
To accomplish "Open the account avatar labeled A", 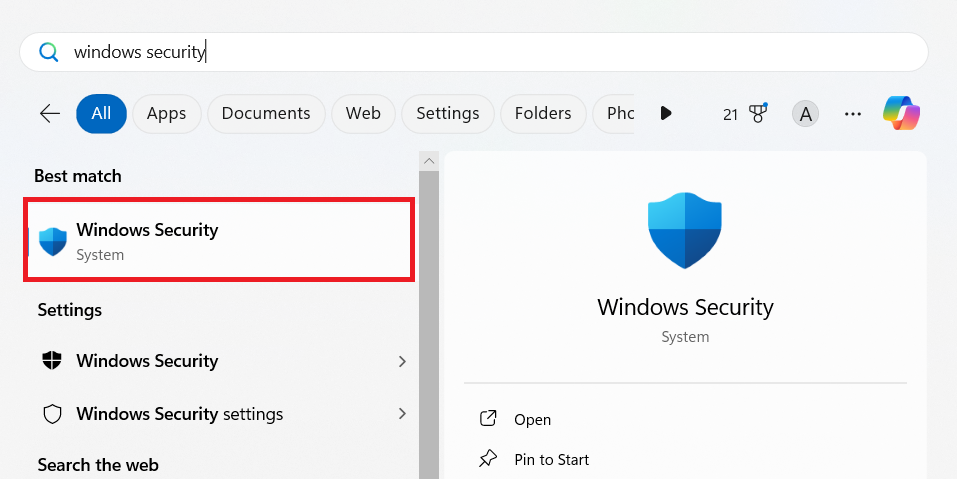I will coord(806,114).
